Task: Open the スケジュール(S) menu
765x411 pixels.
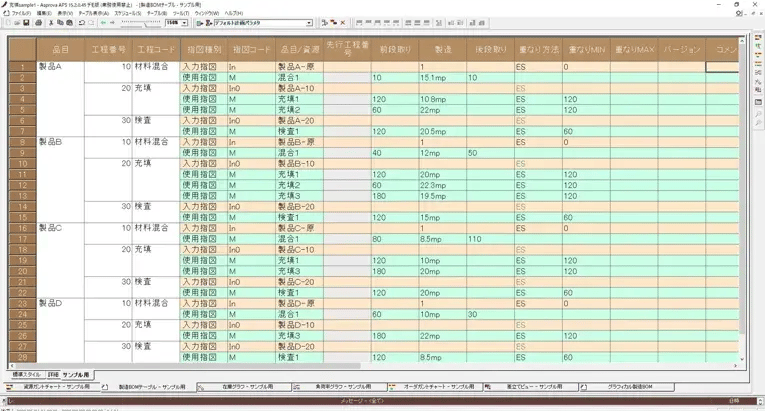Action: pyautogui.click(x=128, y=13)
